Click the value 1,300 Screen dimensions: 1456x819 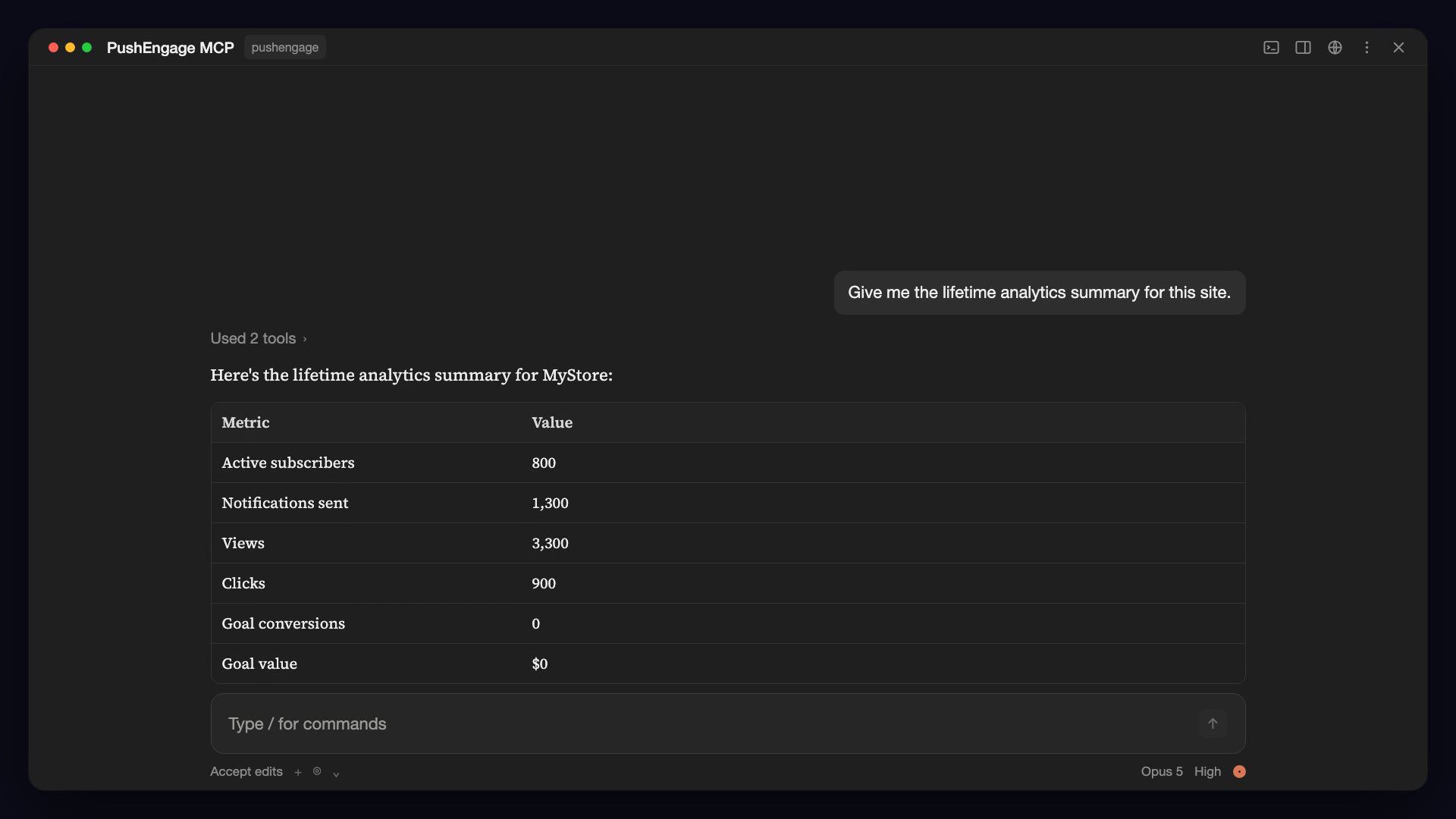(x=550, y=503)
